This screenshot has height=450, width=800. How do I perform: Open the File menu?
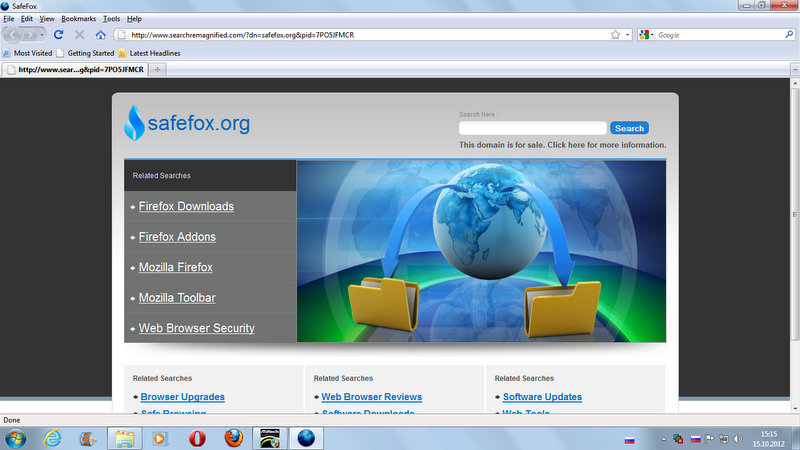coord(9,19)
